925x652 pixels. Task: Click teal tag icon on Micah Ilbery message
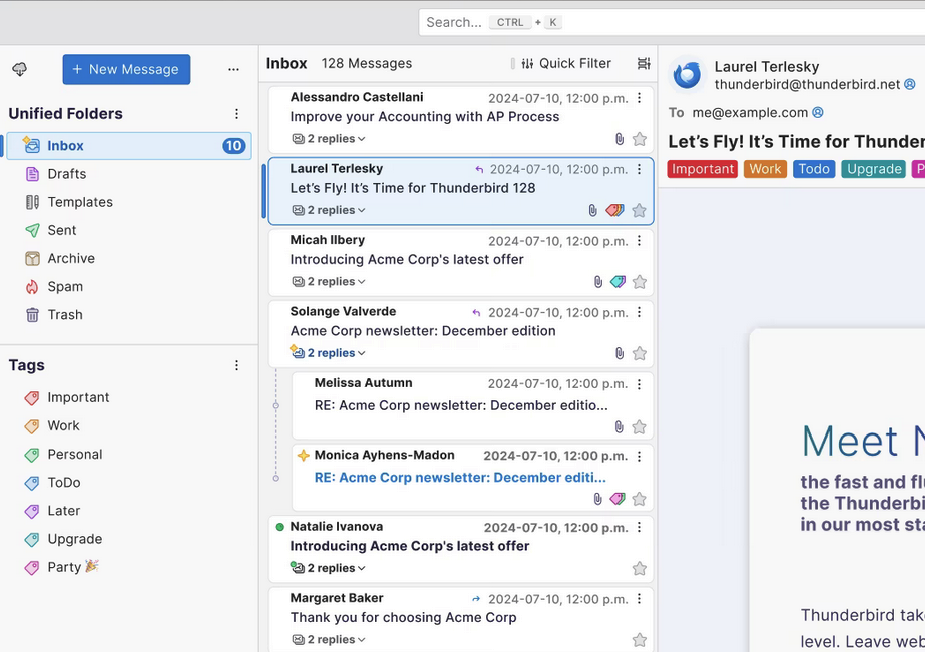(x=618, y=282)
